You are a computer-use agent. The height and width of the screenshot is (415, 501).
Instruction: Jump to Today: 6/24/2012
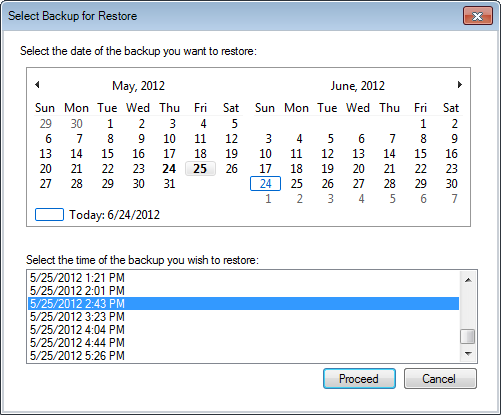coord(114,215)
